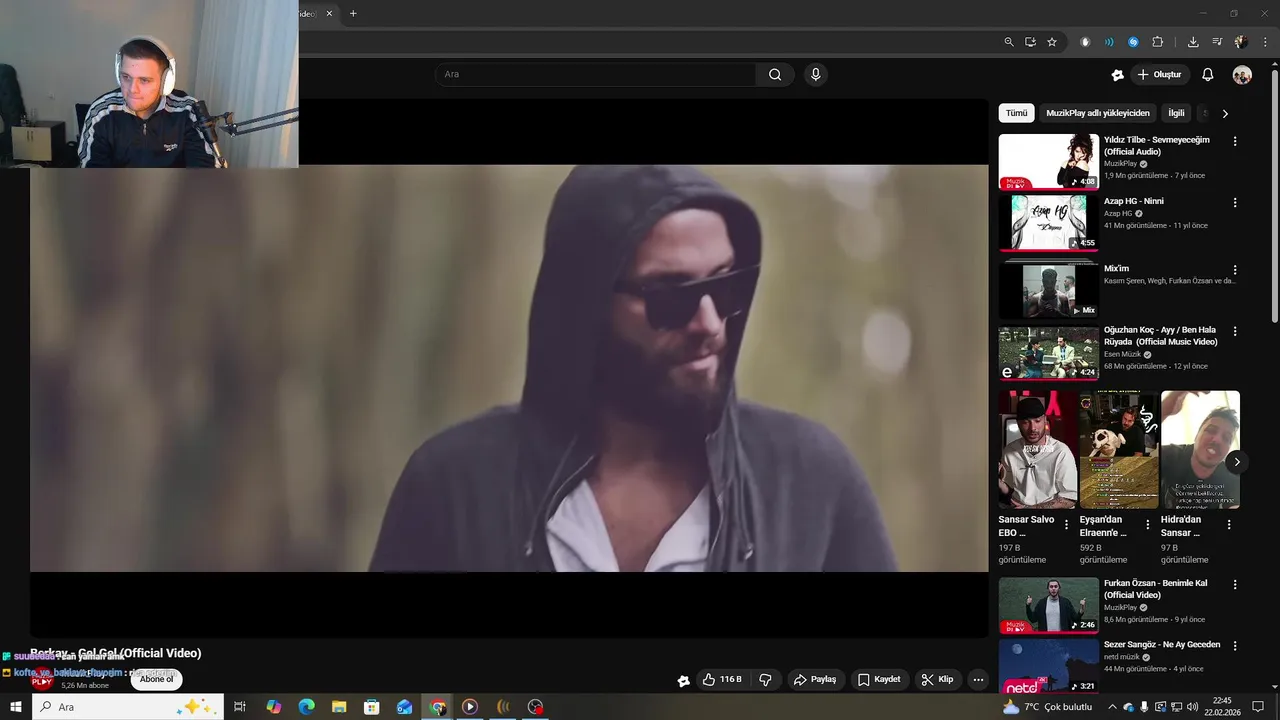
Task: Open Windows notification center icon
Action: pos(1258,707)
